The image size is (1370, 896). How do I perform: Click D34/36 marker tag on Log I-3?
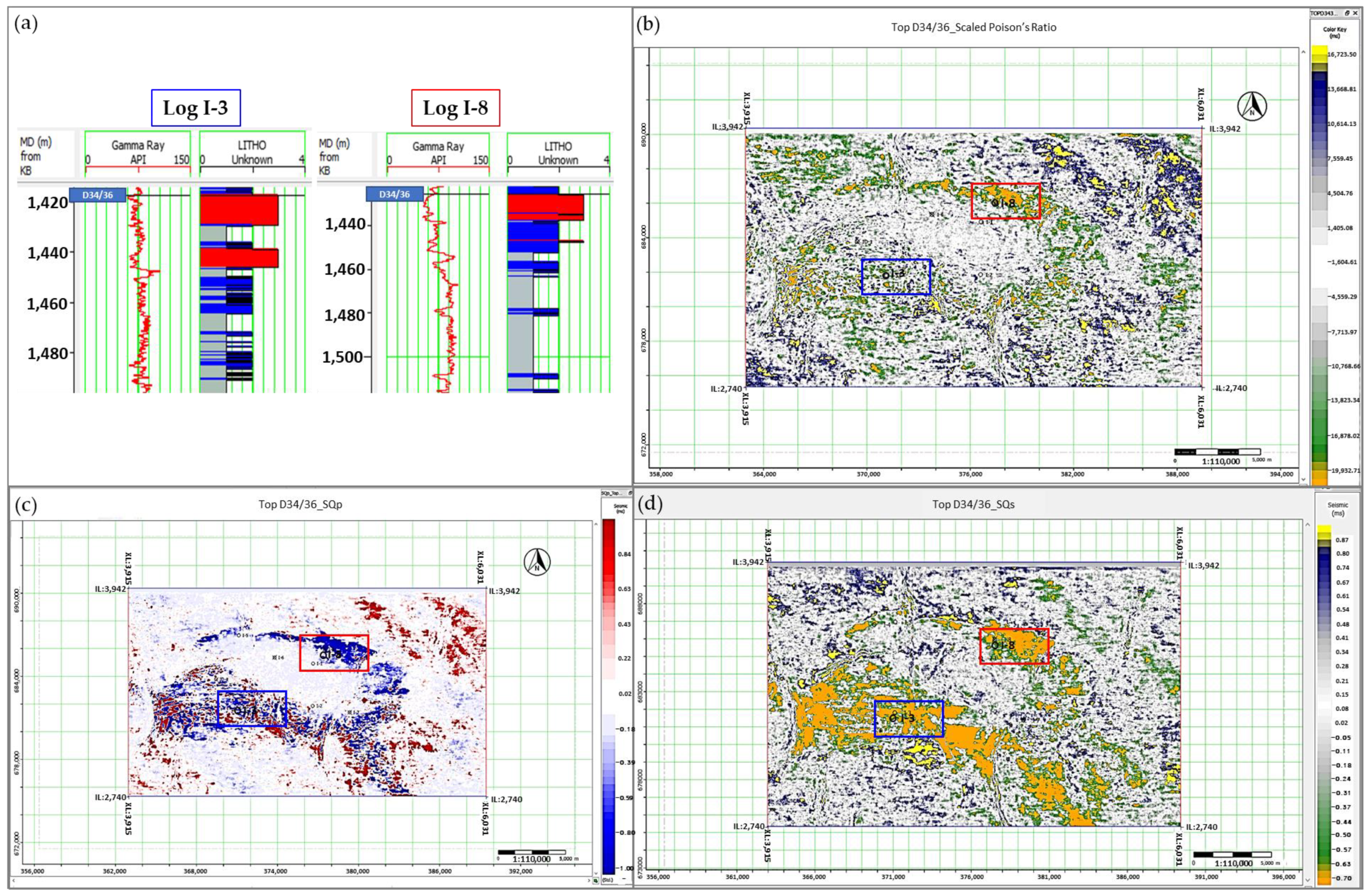pyautogui.click(x=97, y=195)
